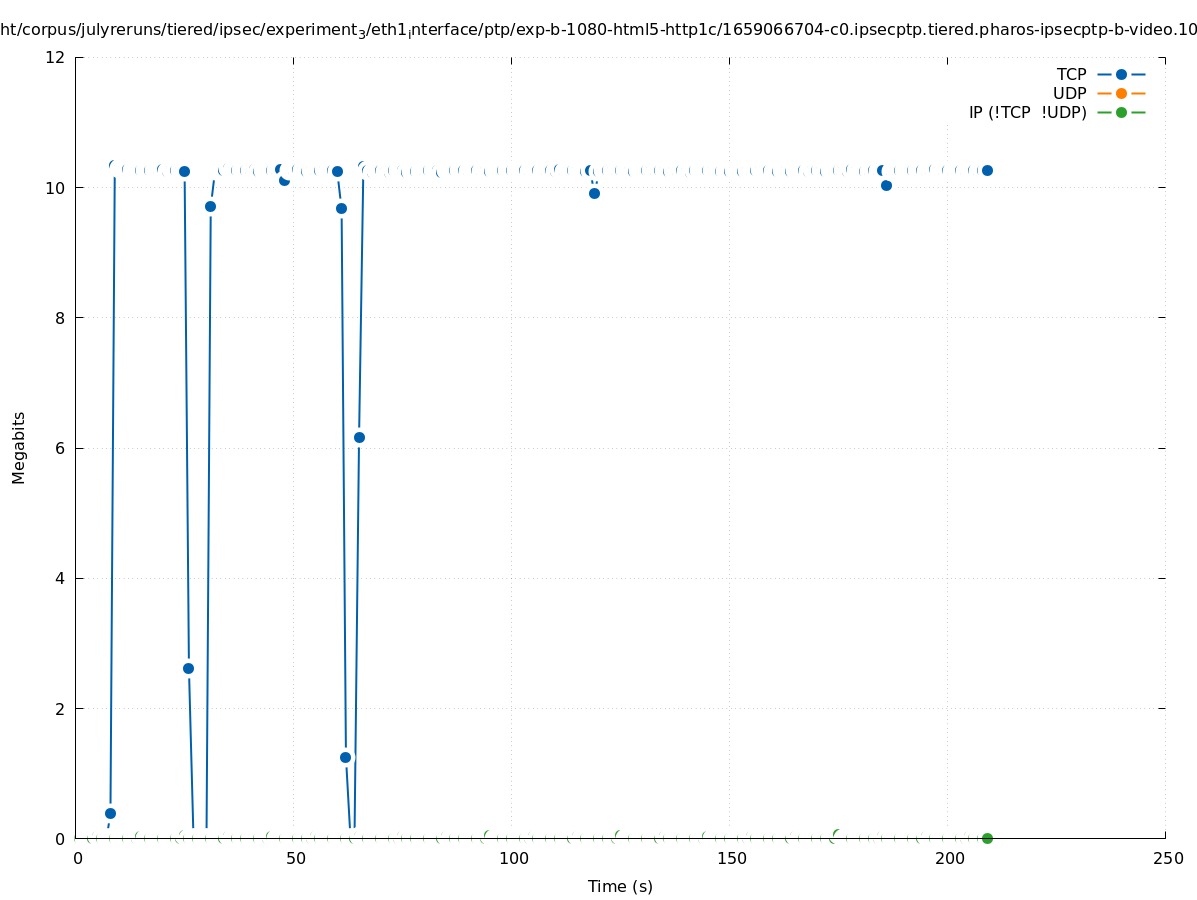Click the Megabits y-axis label
The height and width of the screenshot is (900, 1197).
tap(19, 447)
